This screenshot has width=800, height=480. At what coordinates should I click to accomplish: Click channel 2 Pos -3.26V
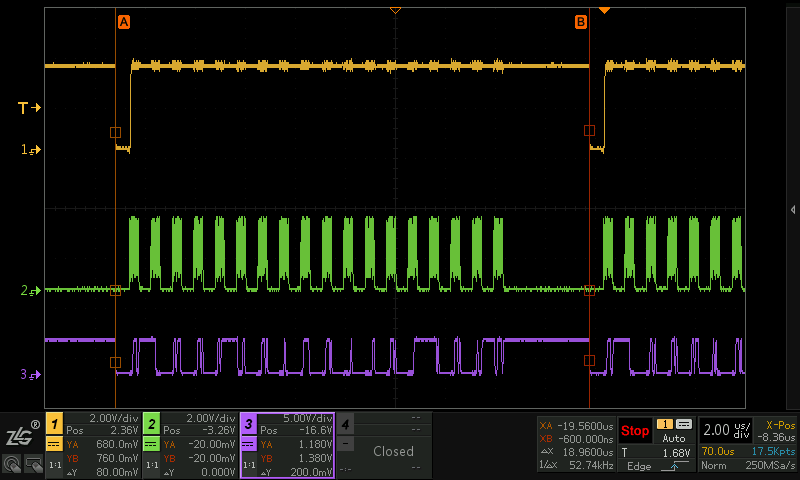click(199, 431)
